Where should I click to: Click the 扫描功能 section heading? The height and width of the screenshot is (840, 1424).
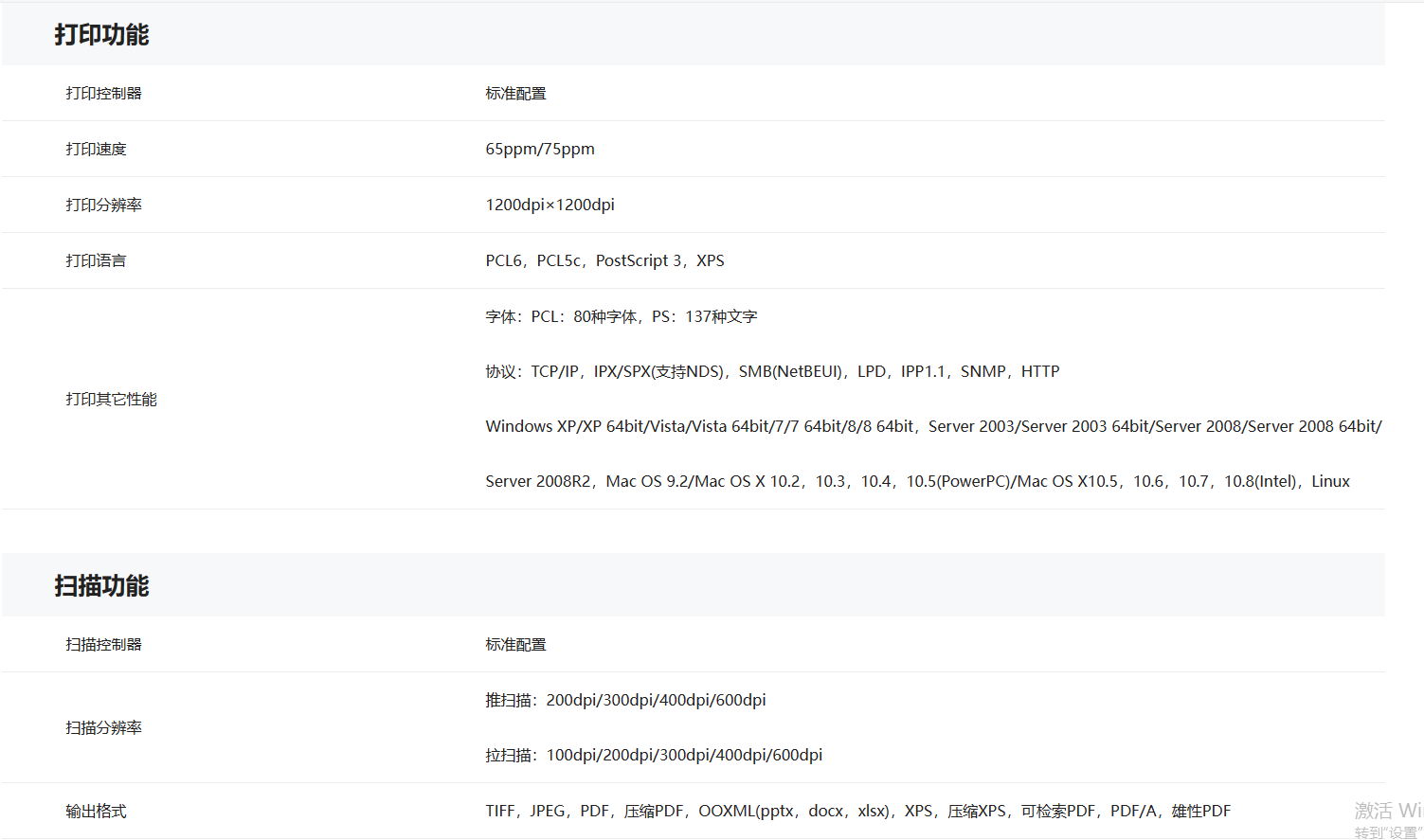(101, 586)
